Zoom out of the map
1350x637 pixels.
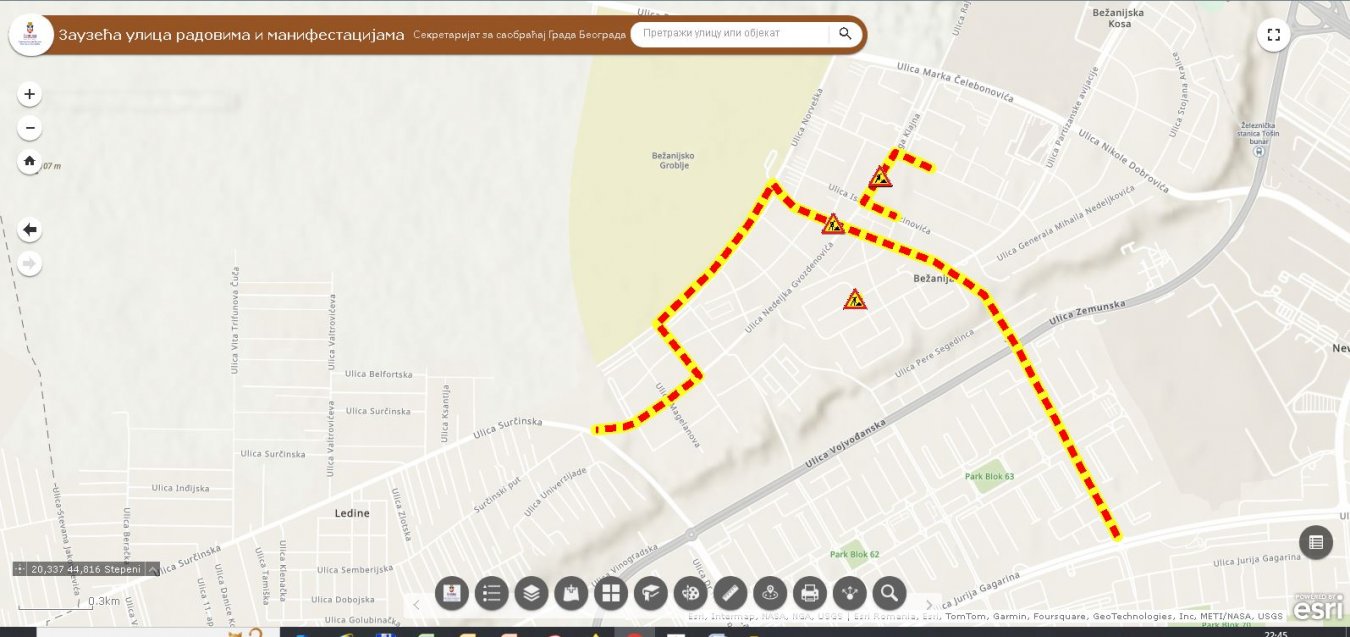tap(30, 128)
